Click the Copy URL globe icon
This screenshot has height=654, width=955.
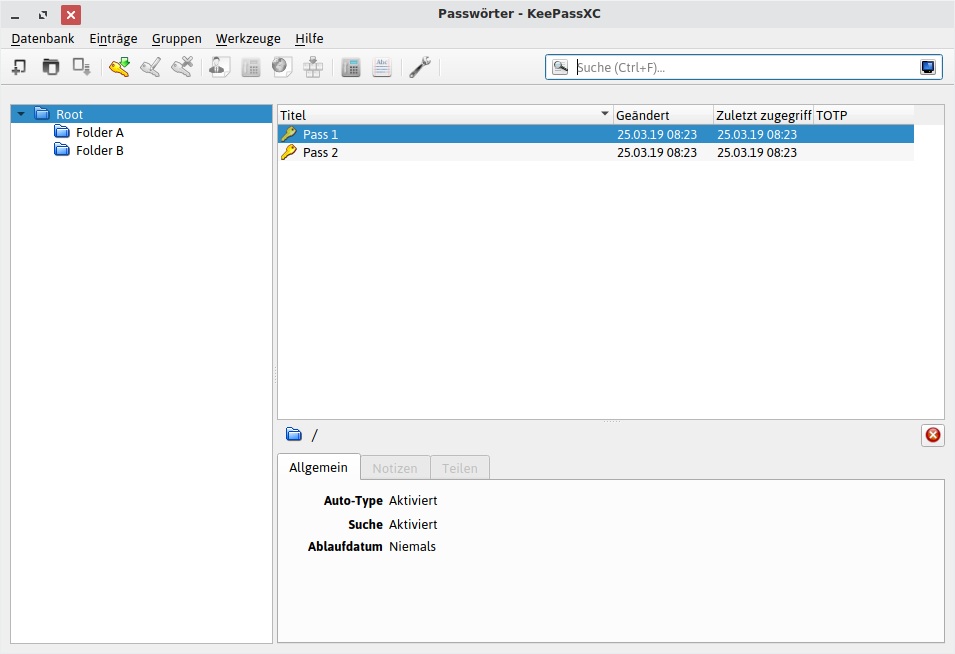(x=281, y=67)
